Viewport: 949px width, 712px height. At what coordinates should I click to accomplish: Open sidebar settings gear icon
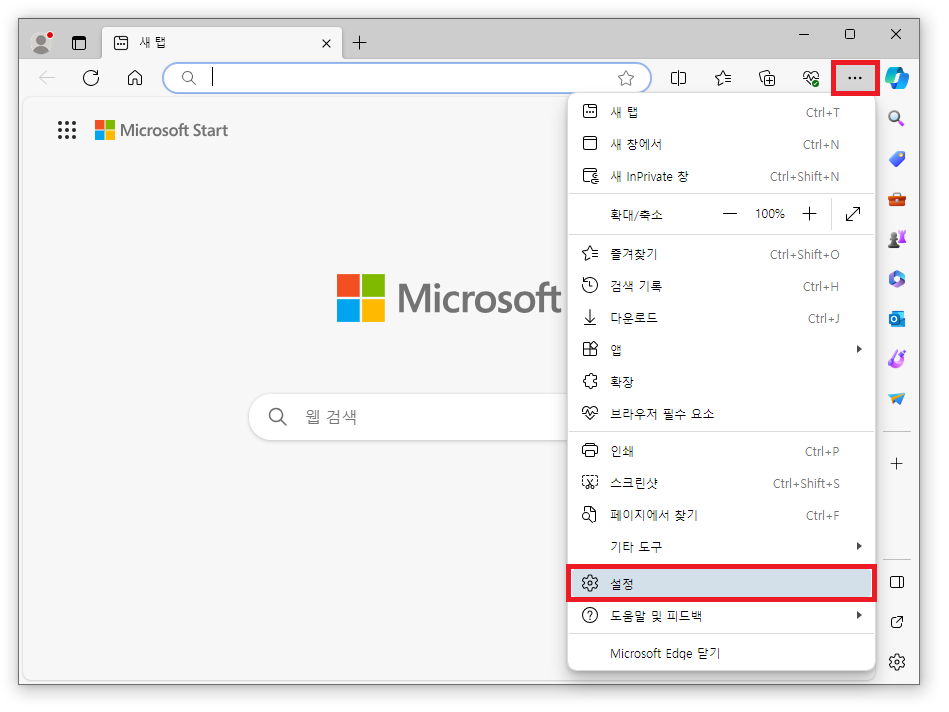[x=897, y=662]
